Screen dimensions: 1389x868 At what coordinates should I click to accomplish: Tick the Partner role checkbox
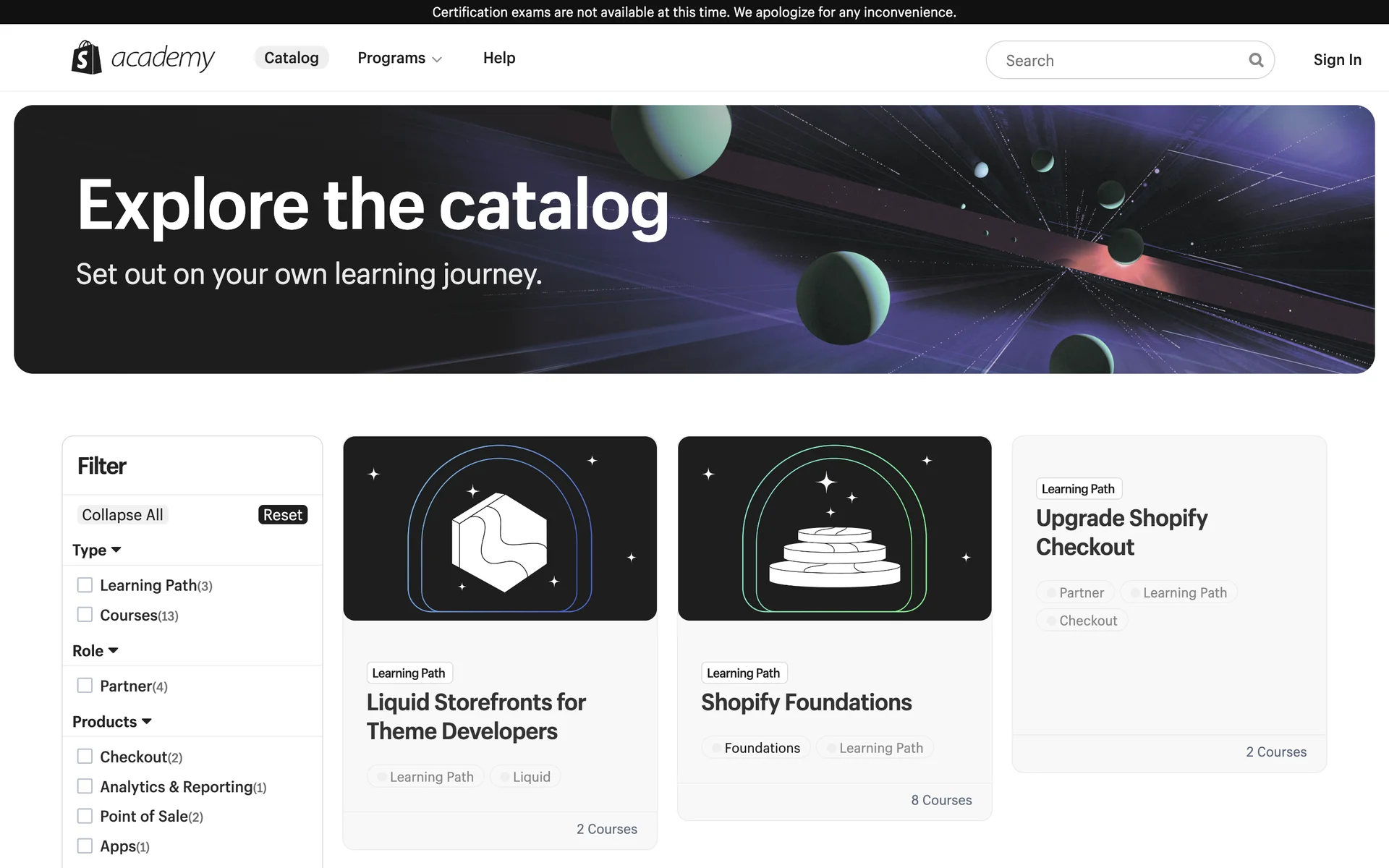pos(85,686)
